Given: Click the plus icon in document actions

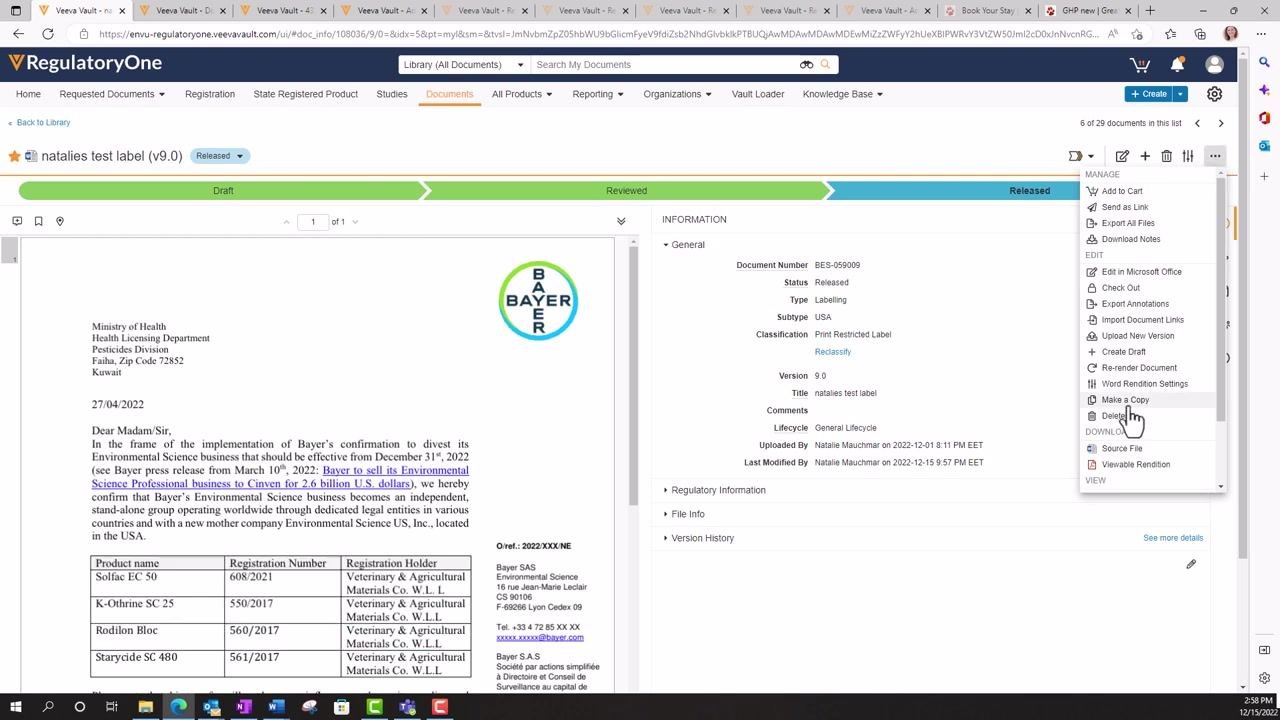Looking at the screenshot, I should 1145,156.
